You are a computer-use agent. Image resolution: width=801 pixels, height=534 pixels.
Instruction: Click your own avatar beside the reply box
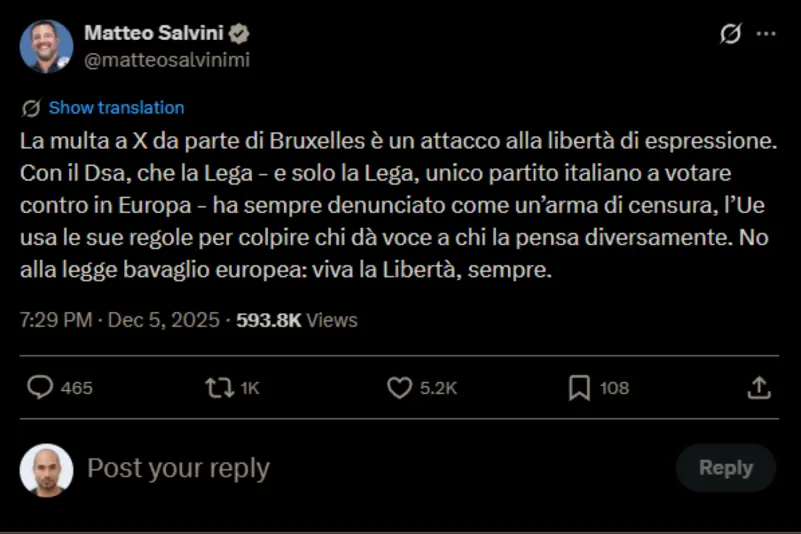[46, 469]
